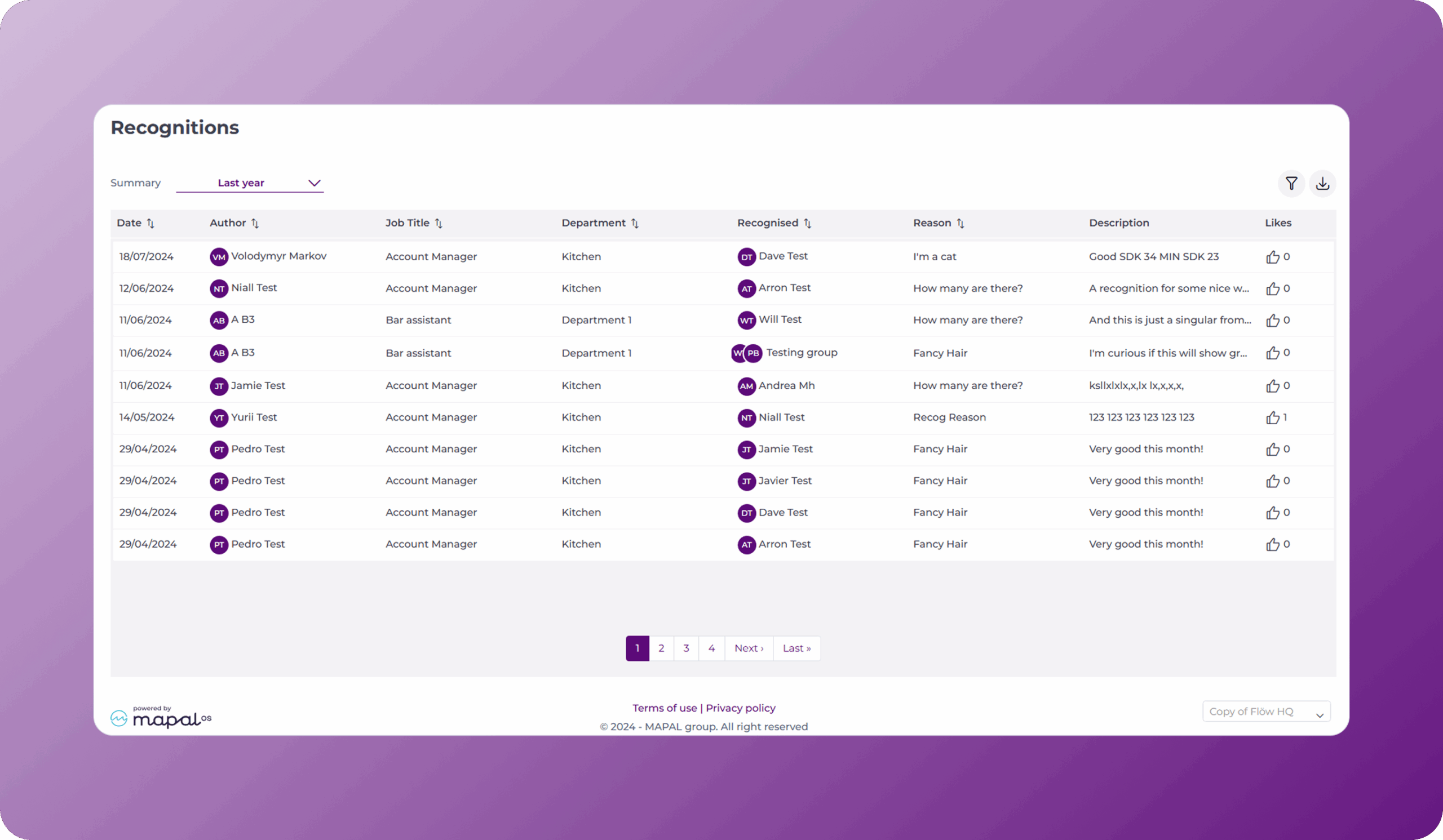Jump to the Last page
This screenshot has width=1443, height=840.
(796, 648)
